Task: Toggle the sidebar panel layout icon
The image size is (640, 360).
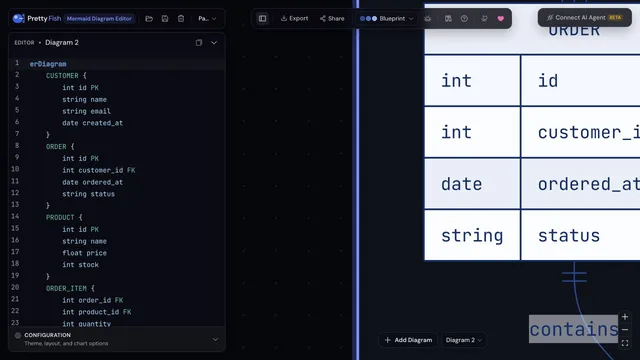Action: pos(262,18)
